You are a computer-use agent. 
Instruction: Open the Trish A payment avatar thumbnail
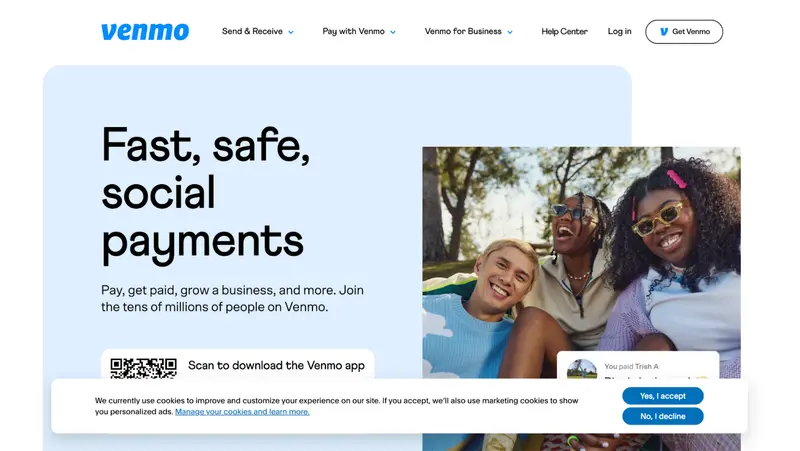582,369
